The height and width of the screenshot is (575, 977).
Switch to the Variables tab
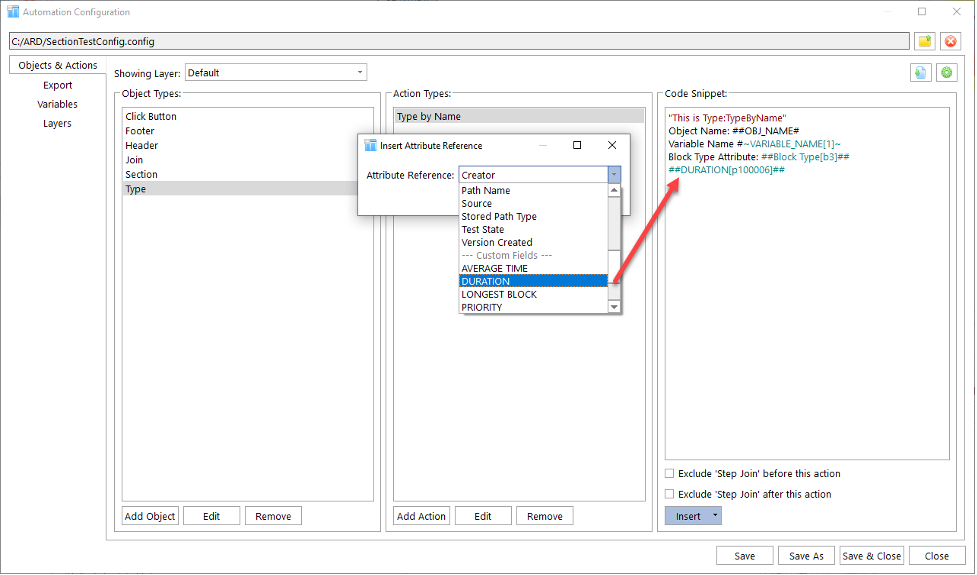57,104
